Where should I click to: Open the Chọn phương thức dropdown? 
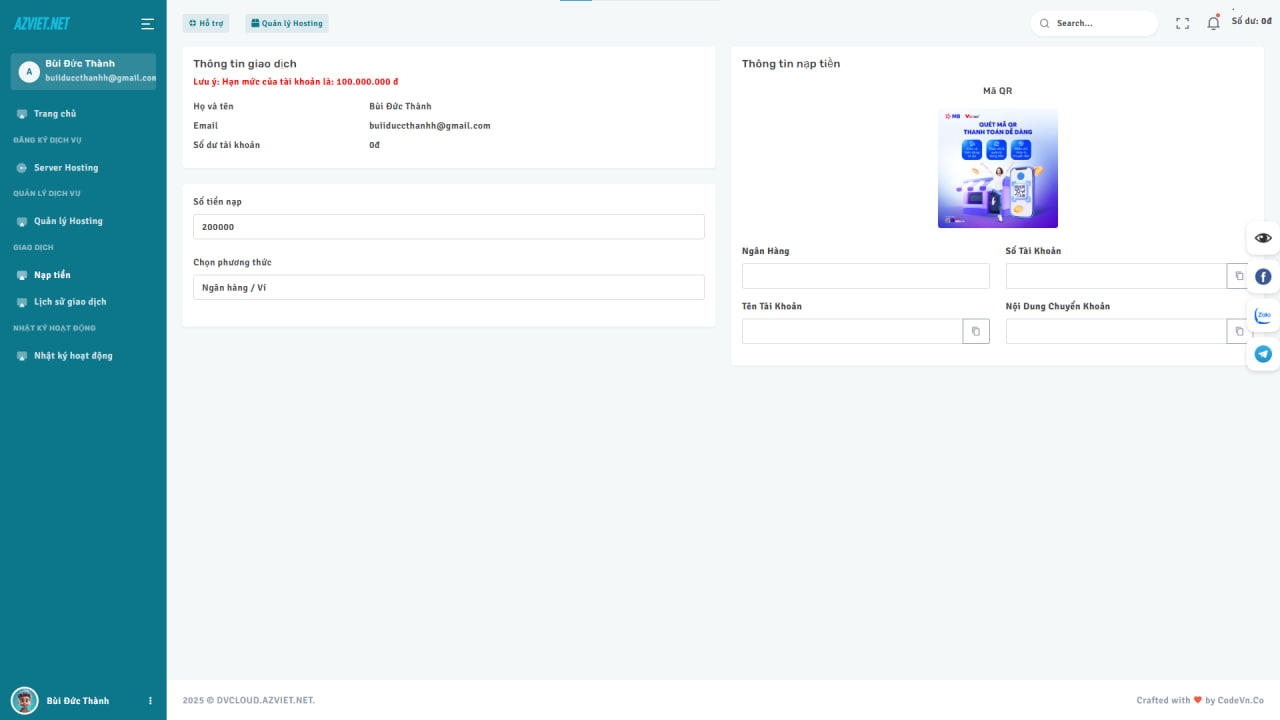(x=448, y=288)
